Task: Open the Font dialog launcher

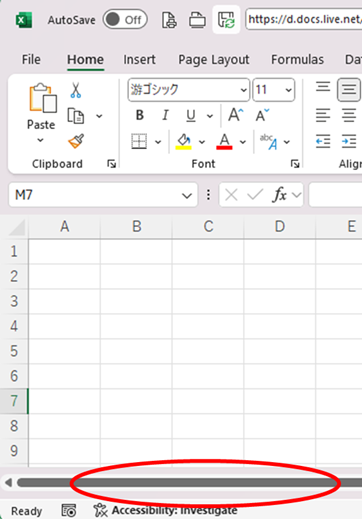Action: tap(295, 164)
